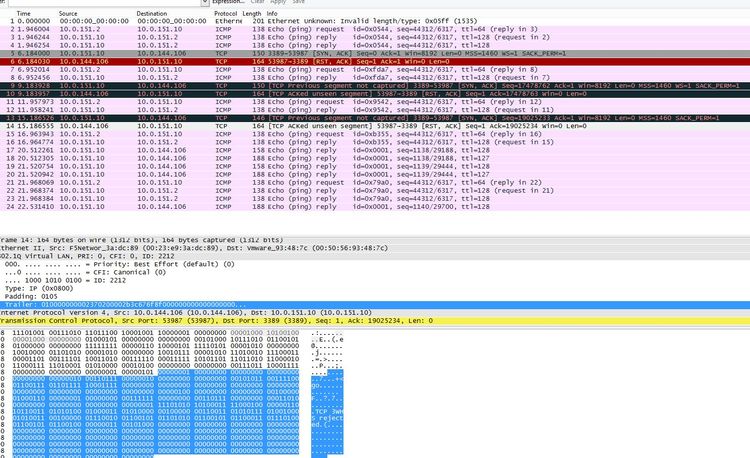
Task: Select red RST, ACK packet 6 at 6.184030
Action: pyautogui.click(x=375, y=62)
